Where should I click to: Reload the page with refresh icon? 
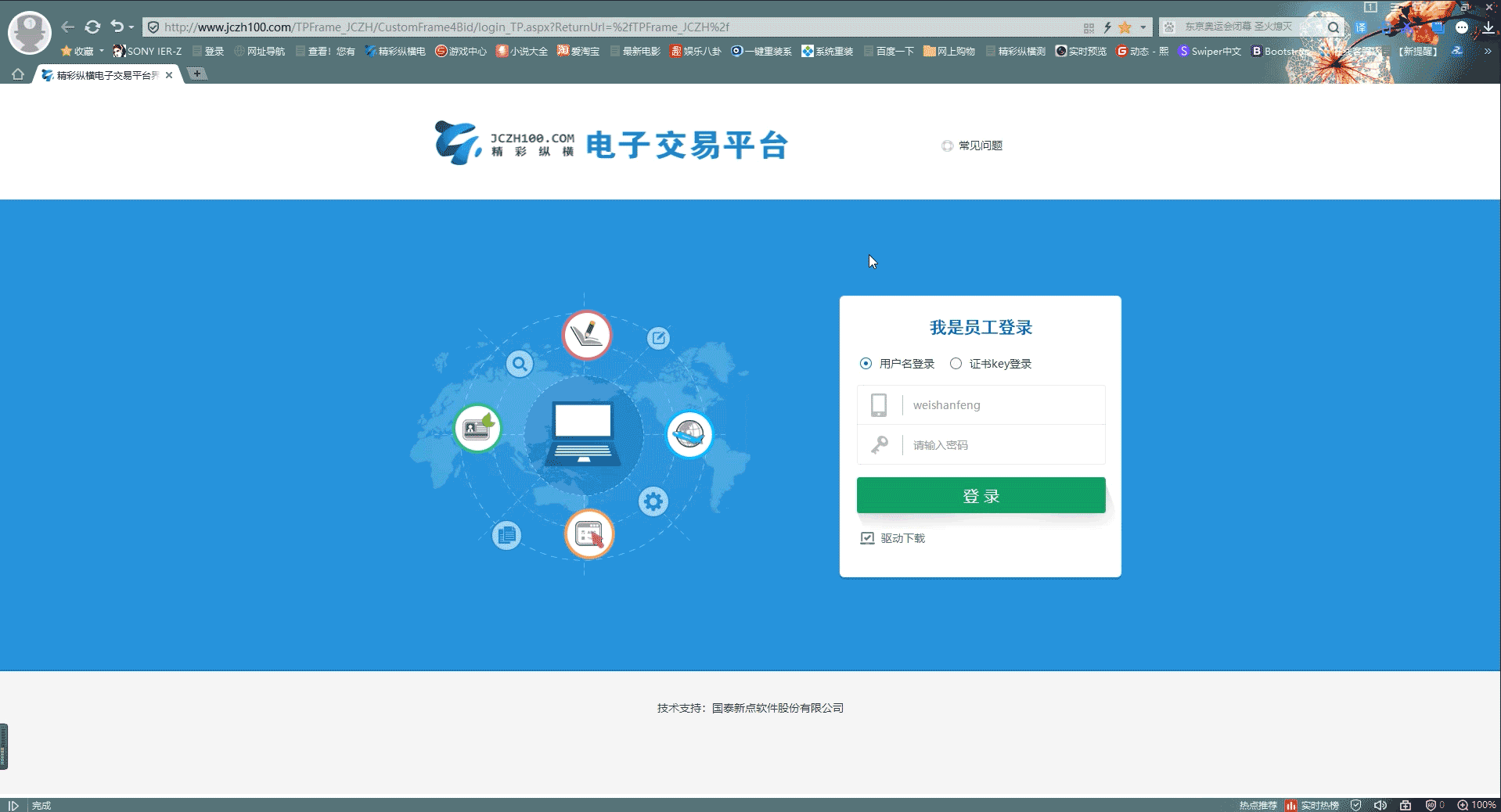(92, 27)
